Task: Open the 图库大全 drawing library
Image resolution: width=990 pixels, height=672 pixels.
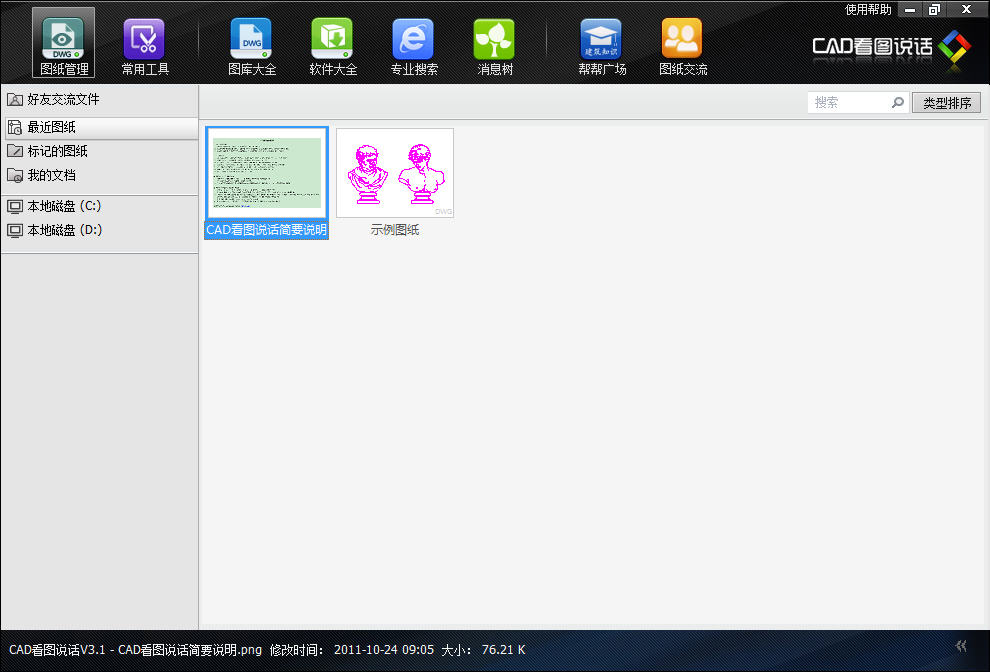Action: tap(251, 47)
